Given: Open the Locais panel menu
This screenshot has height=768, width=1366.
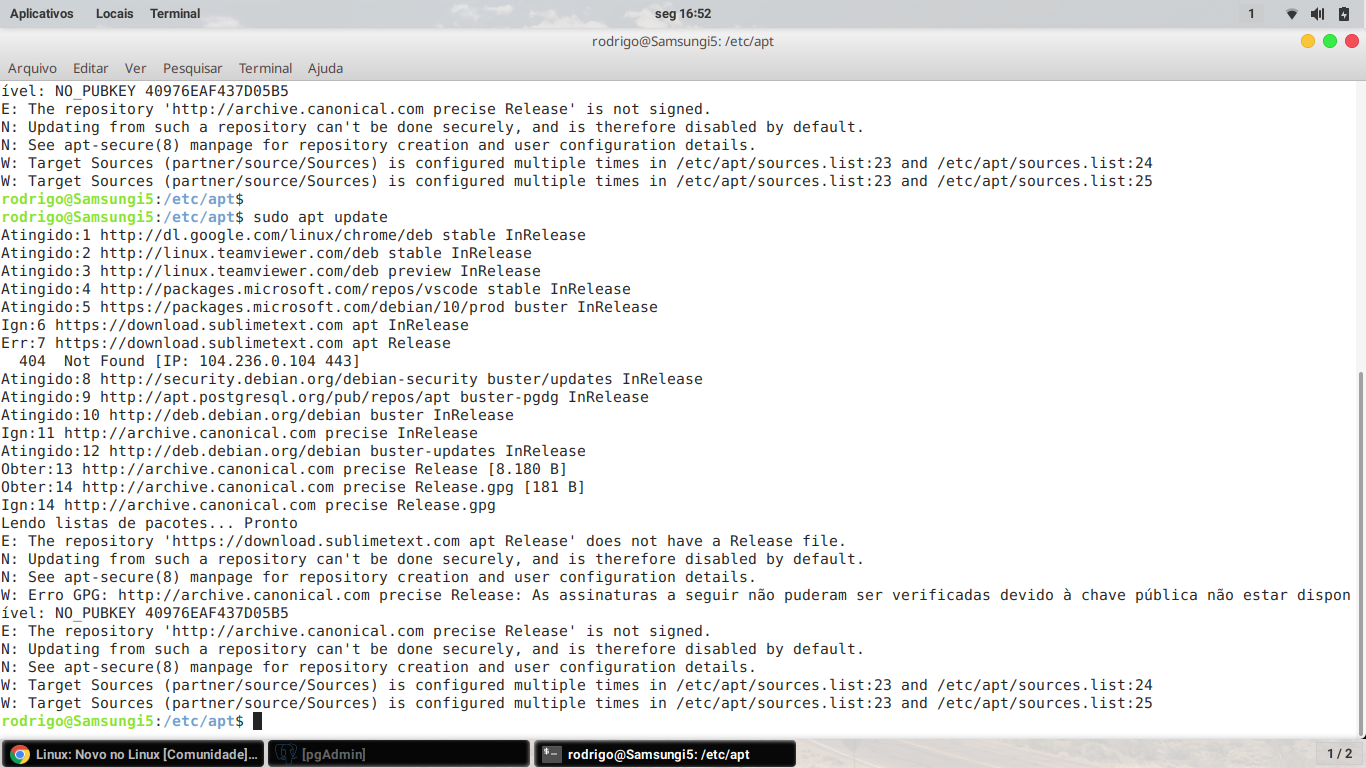Looking at the screenshot, I should (x=115, y=13).
